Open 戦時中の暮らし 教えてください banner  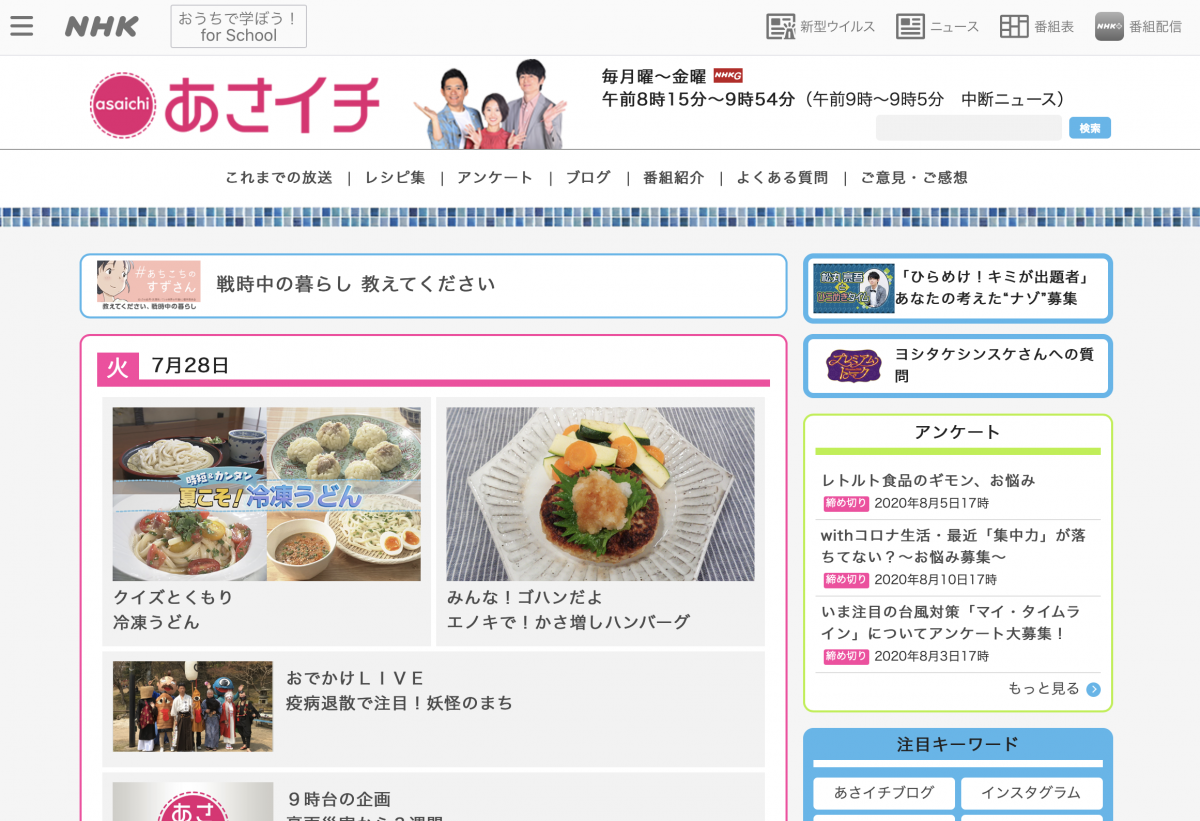[x=434, y=286]
